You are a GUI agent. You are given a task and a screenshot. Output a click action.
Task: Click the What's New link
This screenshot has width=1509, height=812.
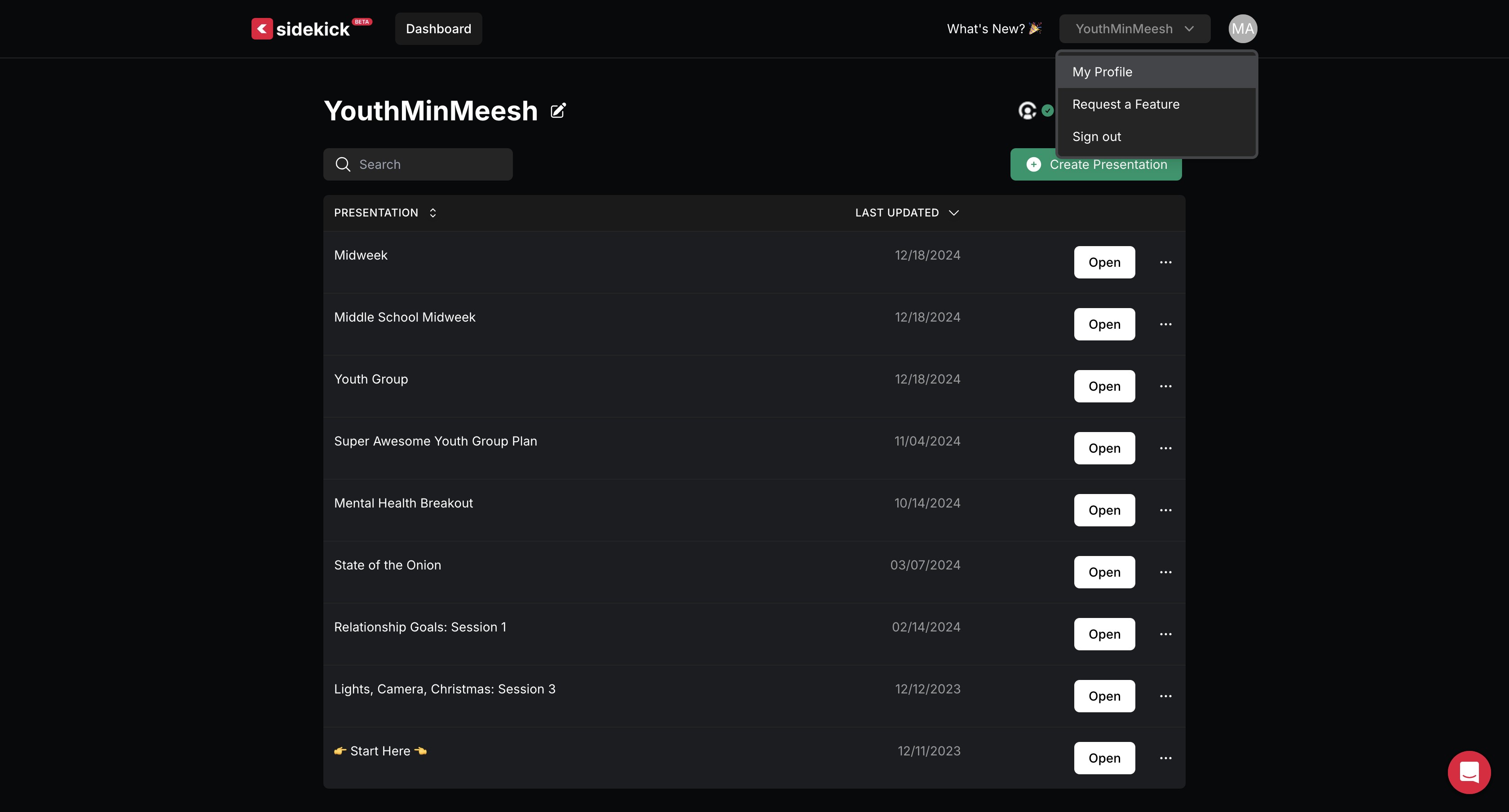[993, 29]
